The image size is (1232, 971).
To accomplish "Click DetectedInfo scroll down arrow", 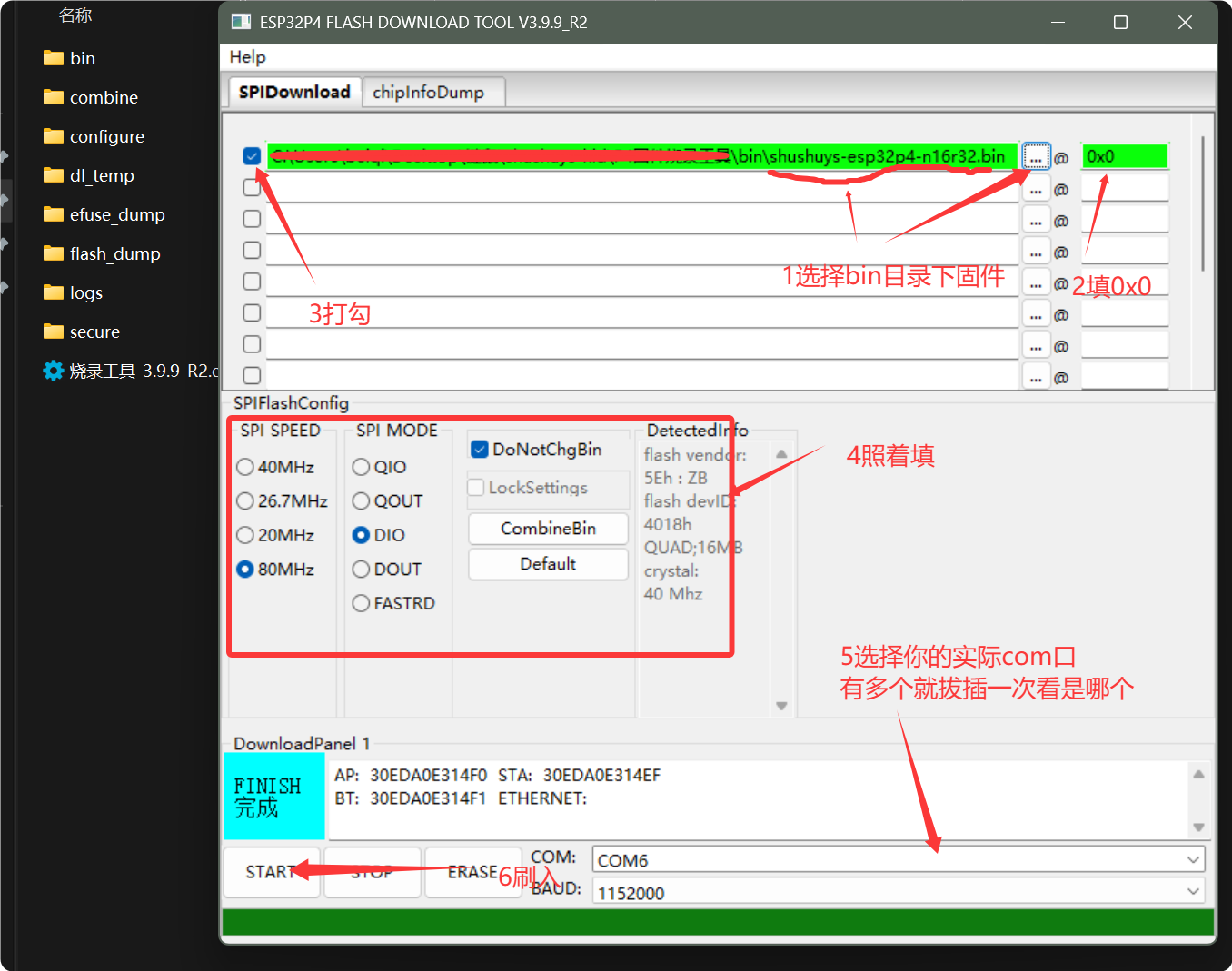I will [781, 706].
